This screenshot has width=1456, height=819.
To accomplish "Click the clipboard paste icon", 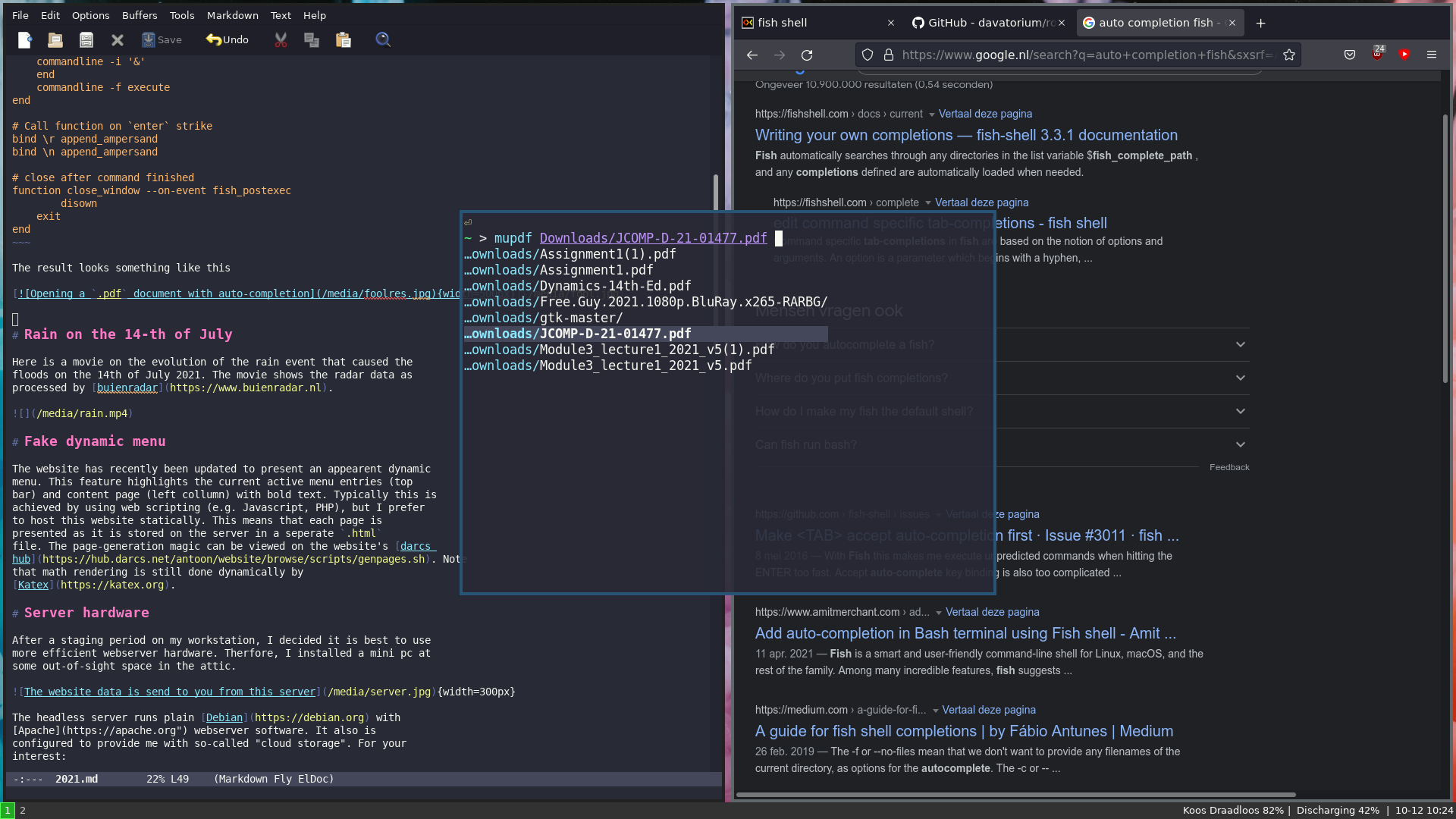I will click(344, 40).
